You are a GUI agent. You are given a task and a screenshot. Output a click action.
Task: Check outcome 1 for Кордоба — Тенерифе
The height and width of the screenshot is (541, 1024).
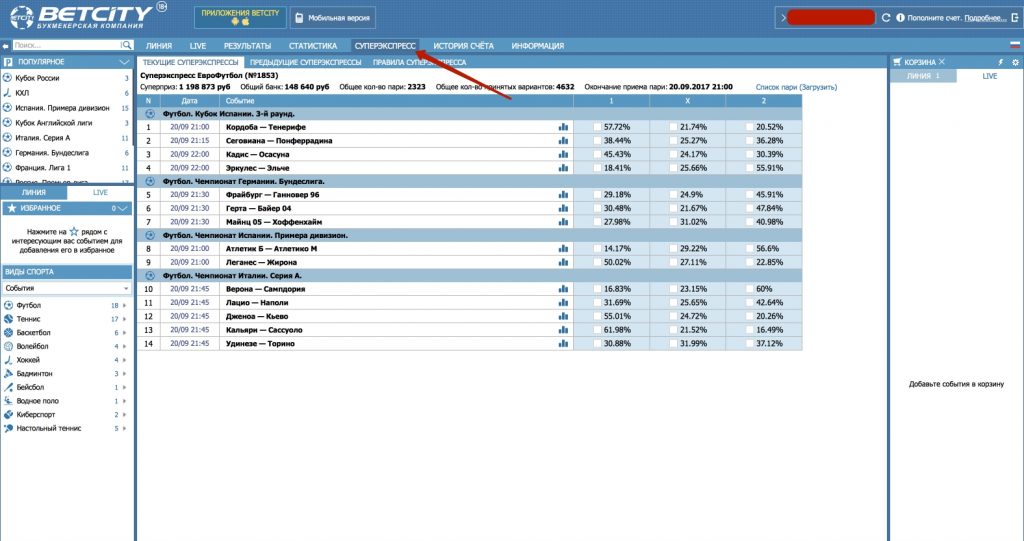(x=597, y=127)
